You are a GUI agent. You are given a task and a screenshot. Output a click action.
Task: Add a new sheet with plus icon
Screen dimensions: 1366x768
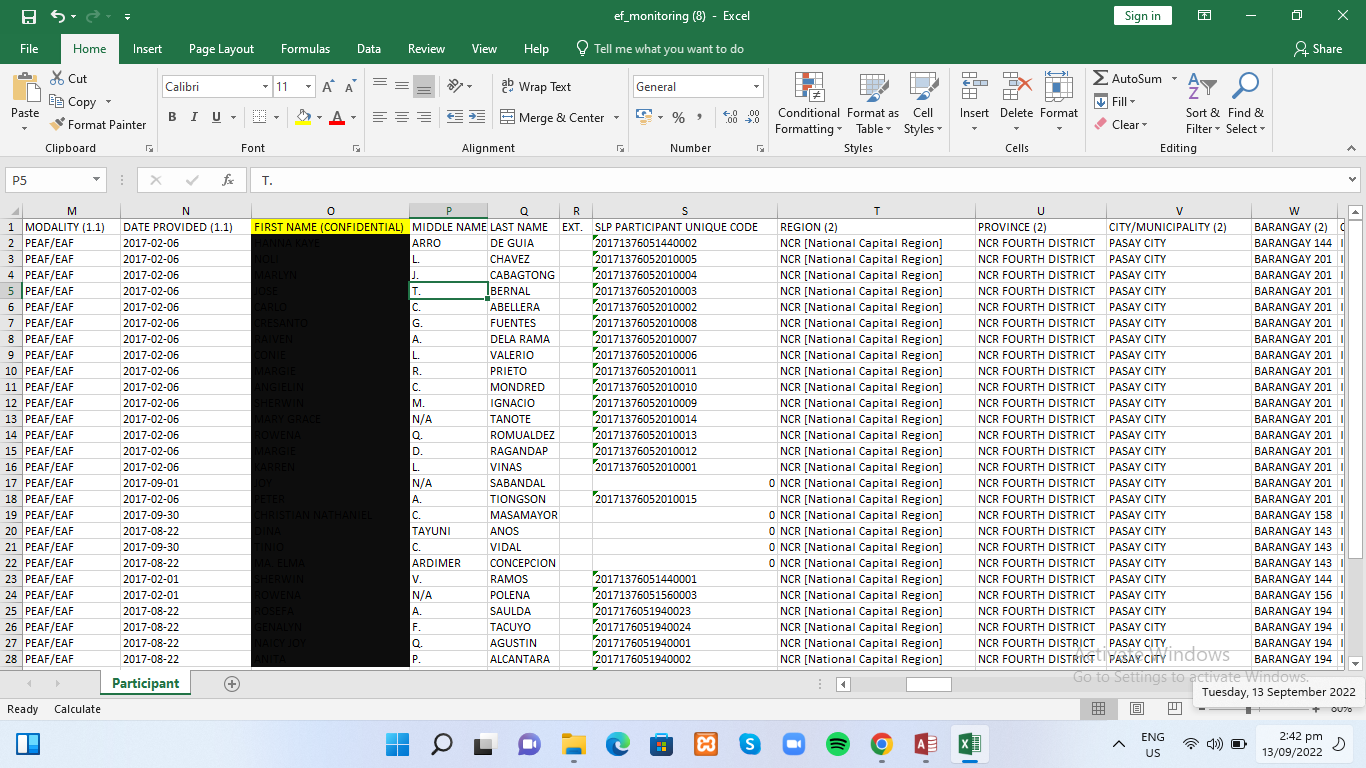point(232,684)
